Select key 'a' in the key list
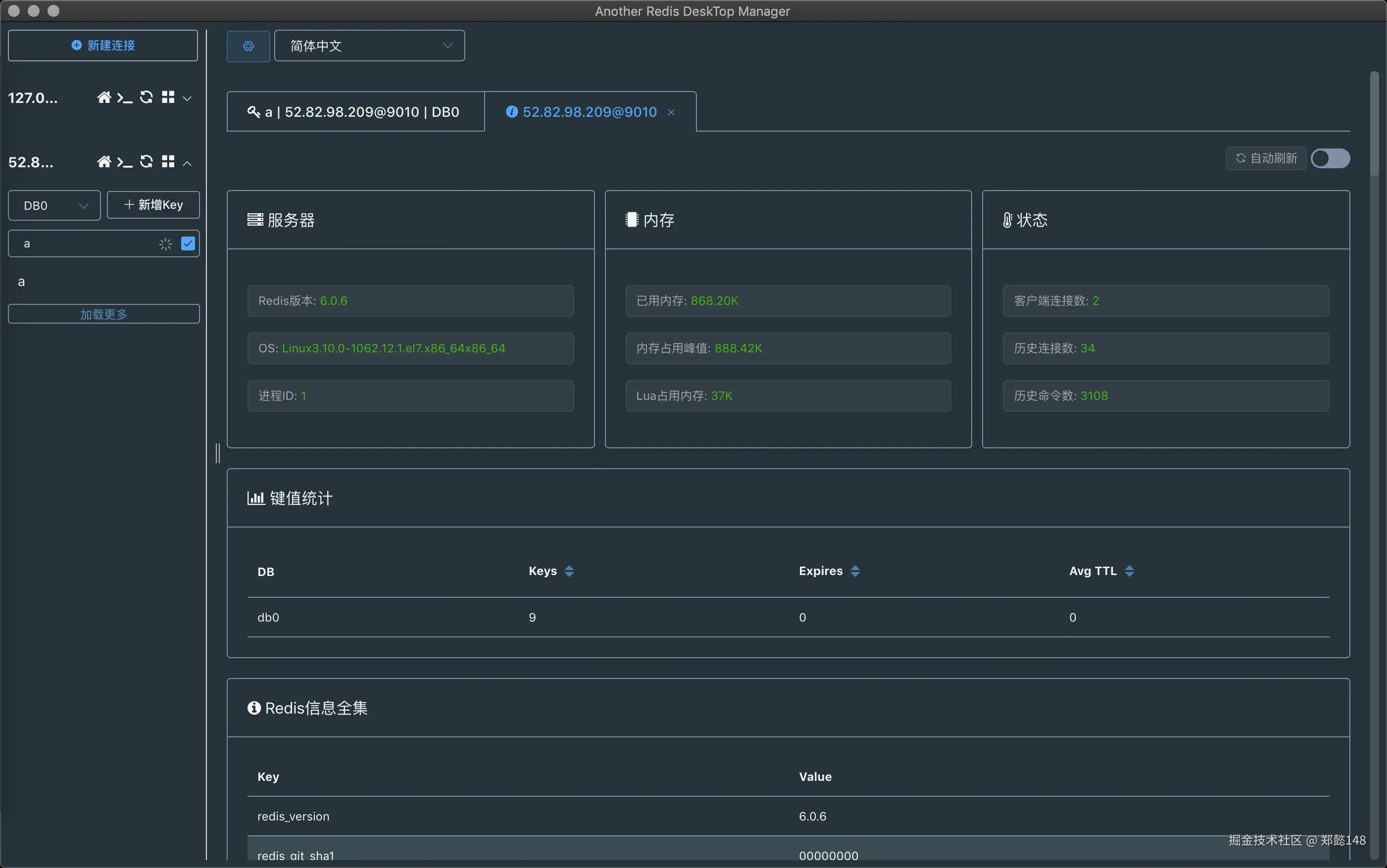This screenshot has height=868, width=1387. point(21,282)
